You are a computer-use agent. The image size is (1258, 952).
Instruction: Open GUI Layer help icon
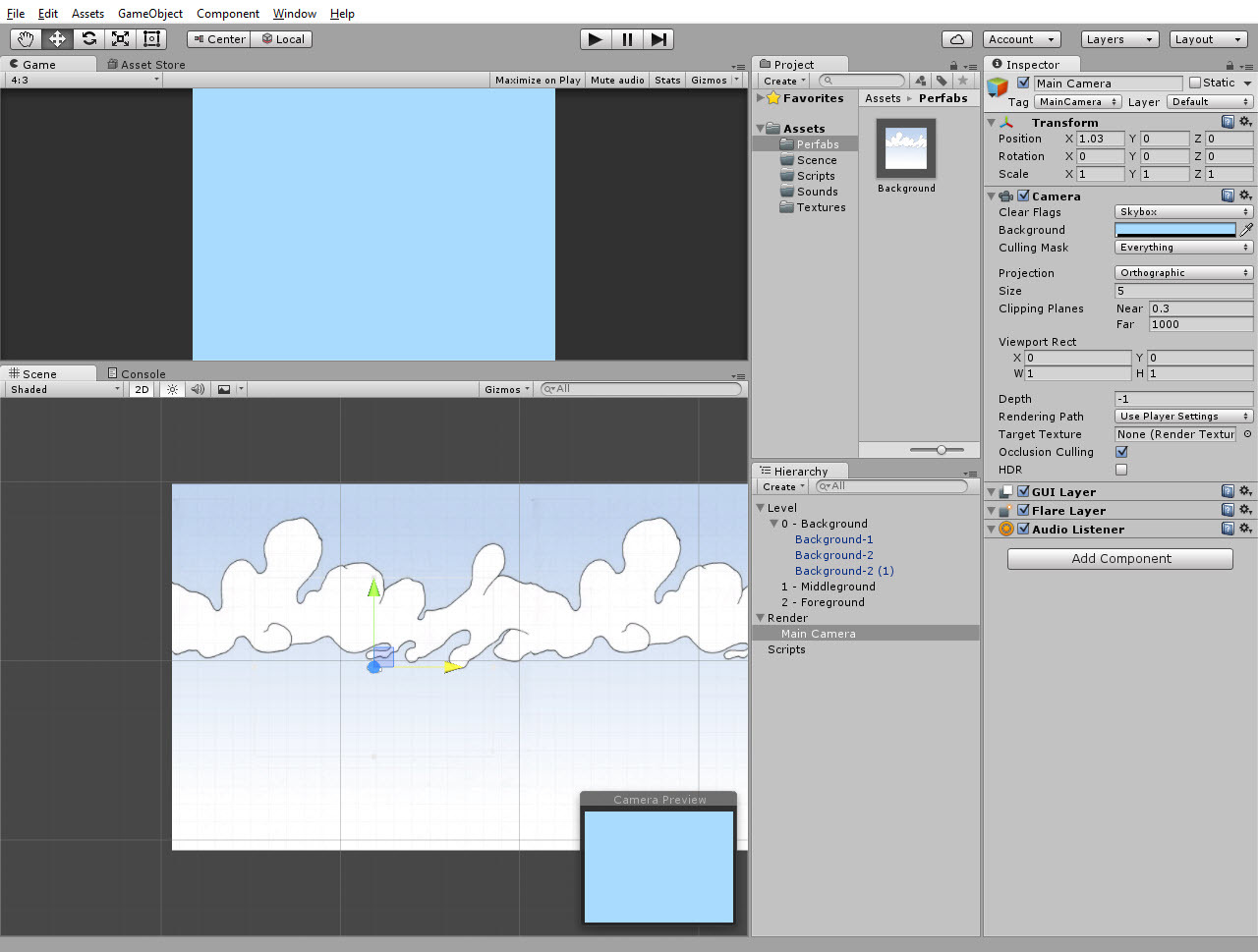tap(1228, 491)
